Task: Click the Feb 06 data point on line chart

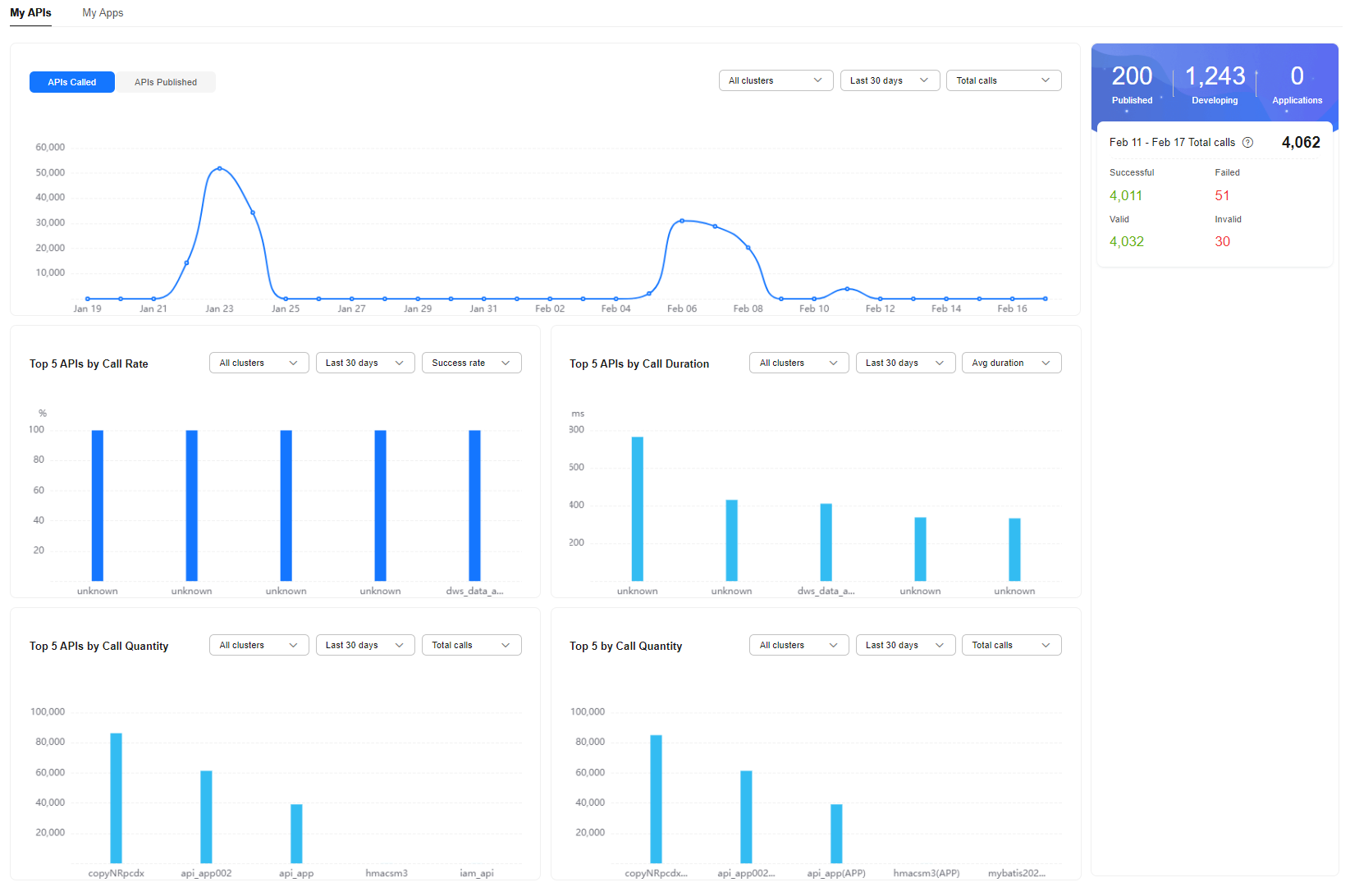Action: (682, 221)
